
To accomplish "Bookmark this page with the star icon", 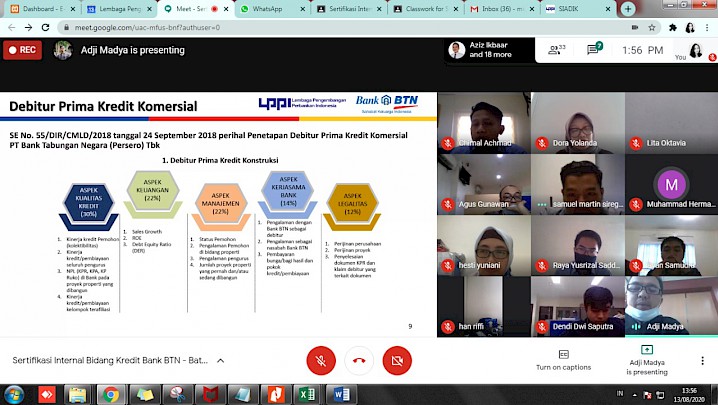I will click(x=652, y=27).
